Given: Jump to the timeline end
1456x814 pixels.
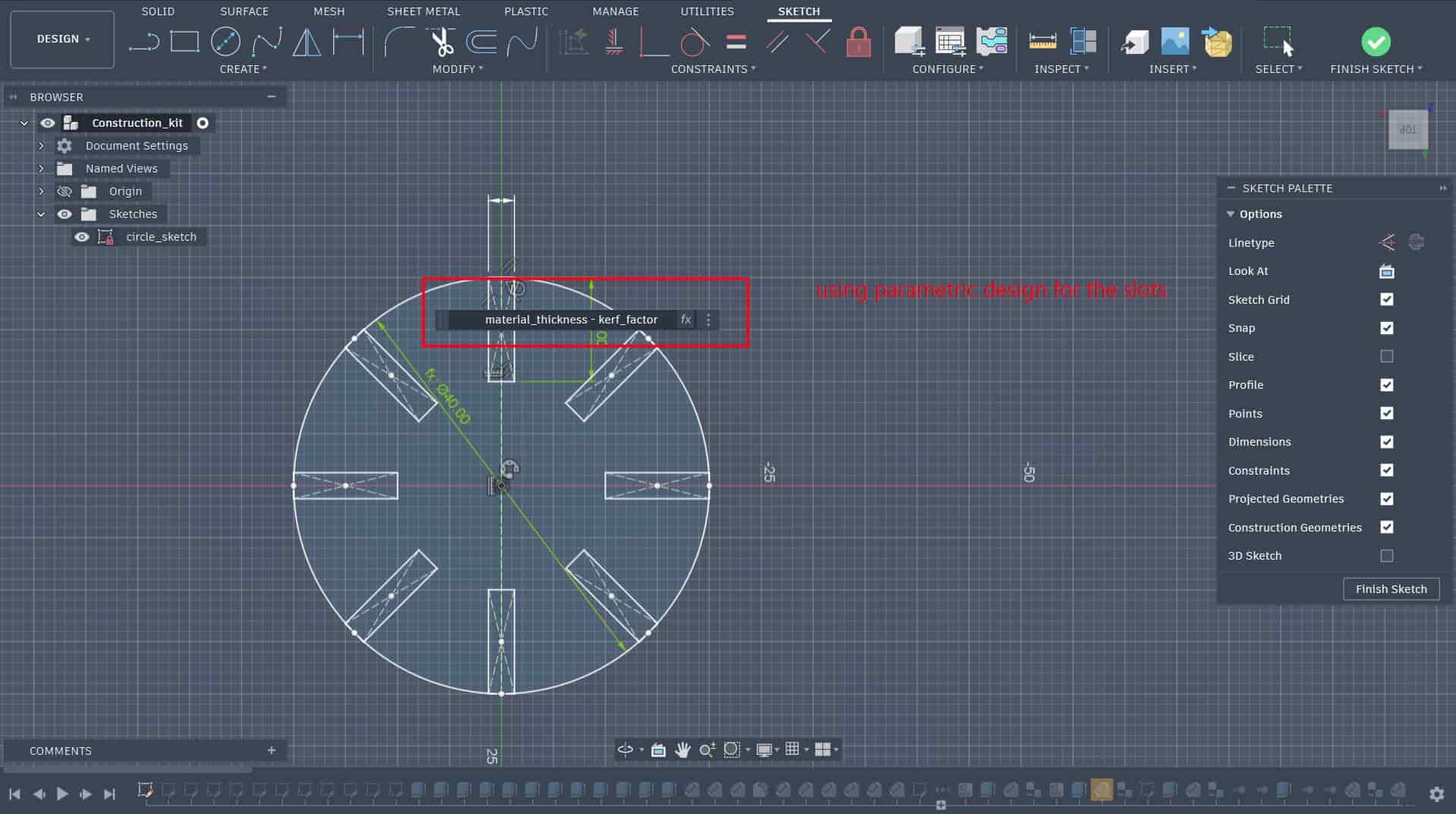Looking at the screenshot, I should pyautogui.click(x=110, y=793).
